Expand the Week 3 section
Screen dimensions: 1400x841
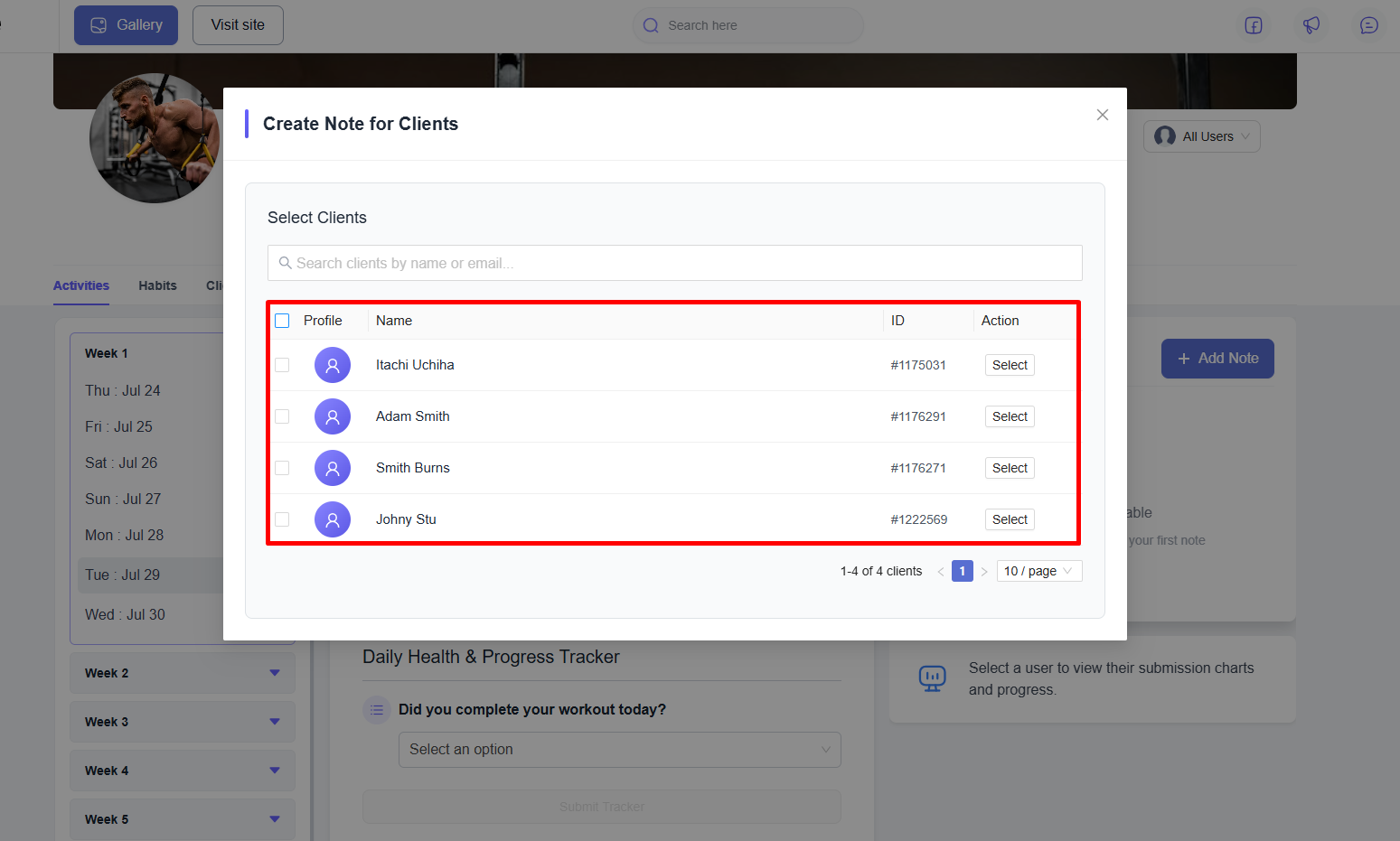click(x=183, y=722)
